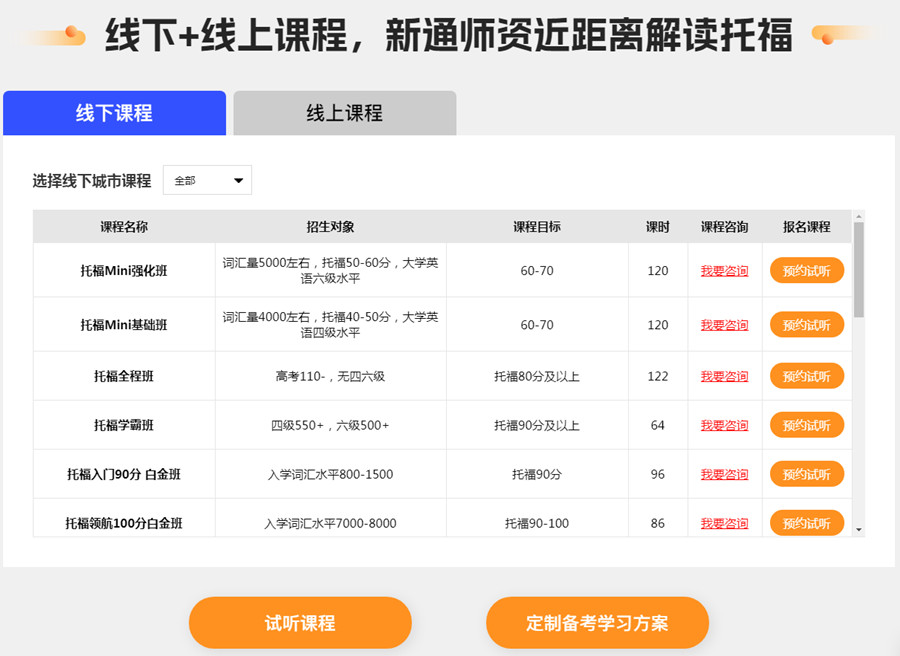Click 我要咨询 link for 托福领航100分白金班
The height and width of the screenshot is (656, 900).
pos(724,524)
